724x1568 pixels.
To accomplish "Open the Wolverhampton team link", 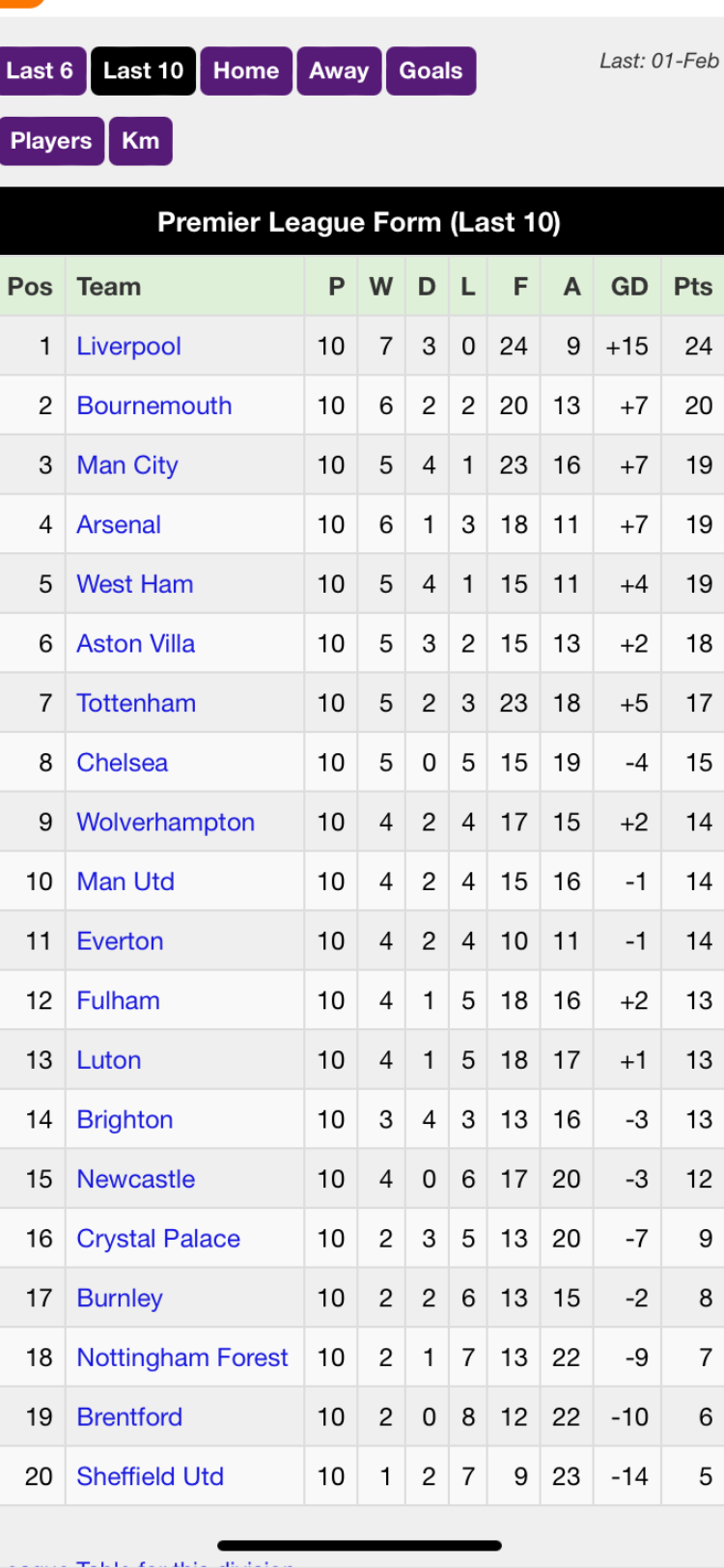I will (166, 822).
